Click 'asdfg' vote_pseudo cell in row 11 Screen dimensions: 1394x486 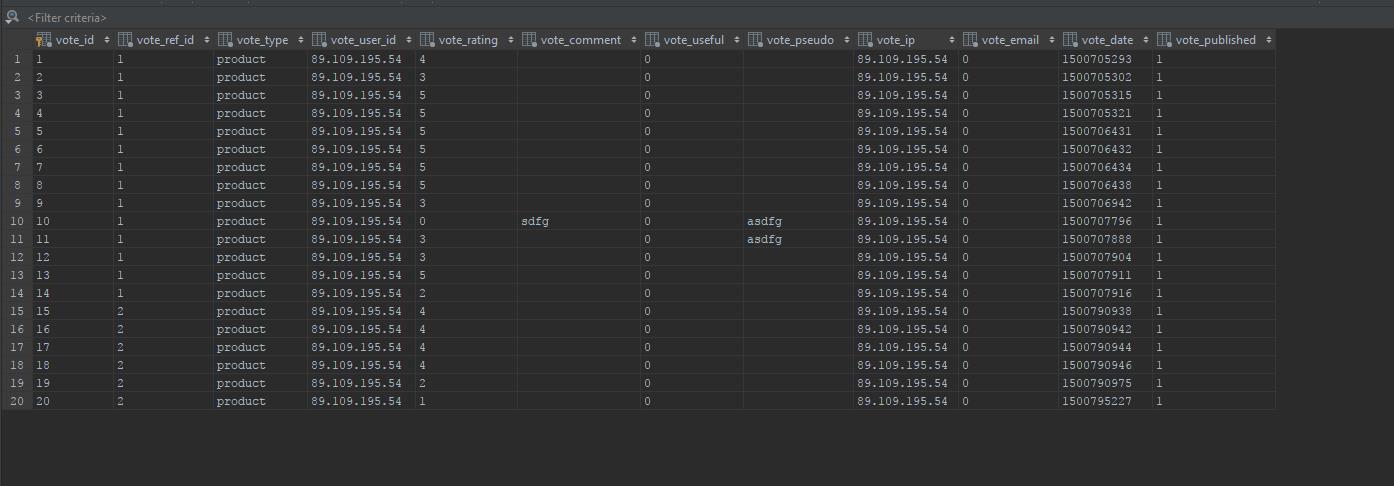coord(798,239)
